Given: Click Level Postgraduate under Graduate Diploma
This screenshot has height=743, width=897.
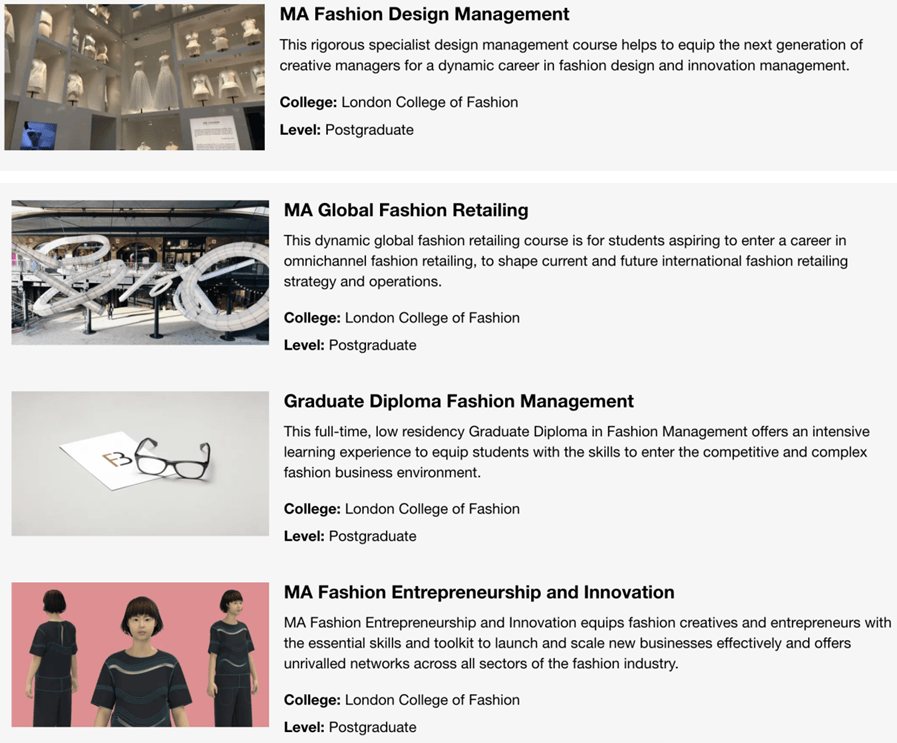Looking at the screenshot, I should point(350,537).
